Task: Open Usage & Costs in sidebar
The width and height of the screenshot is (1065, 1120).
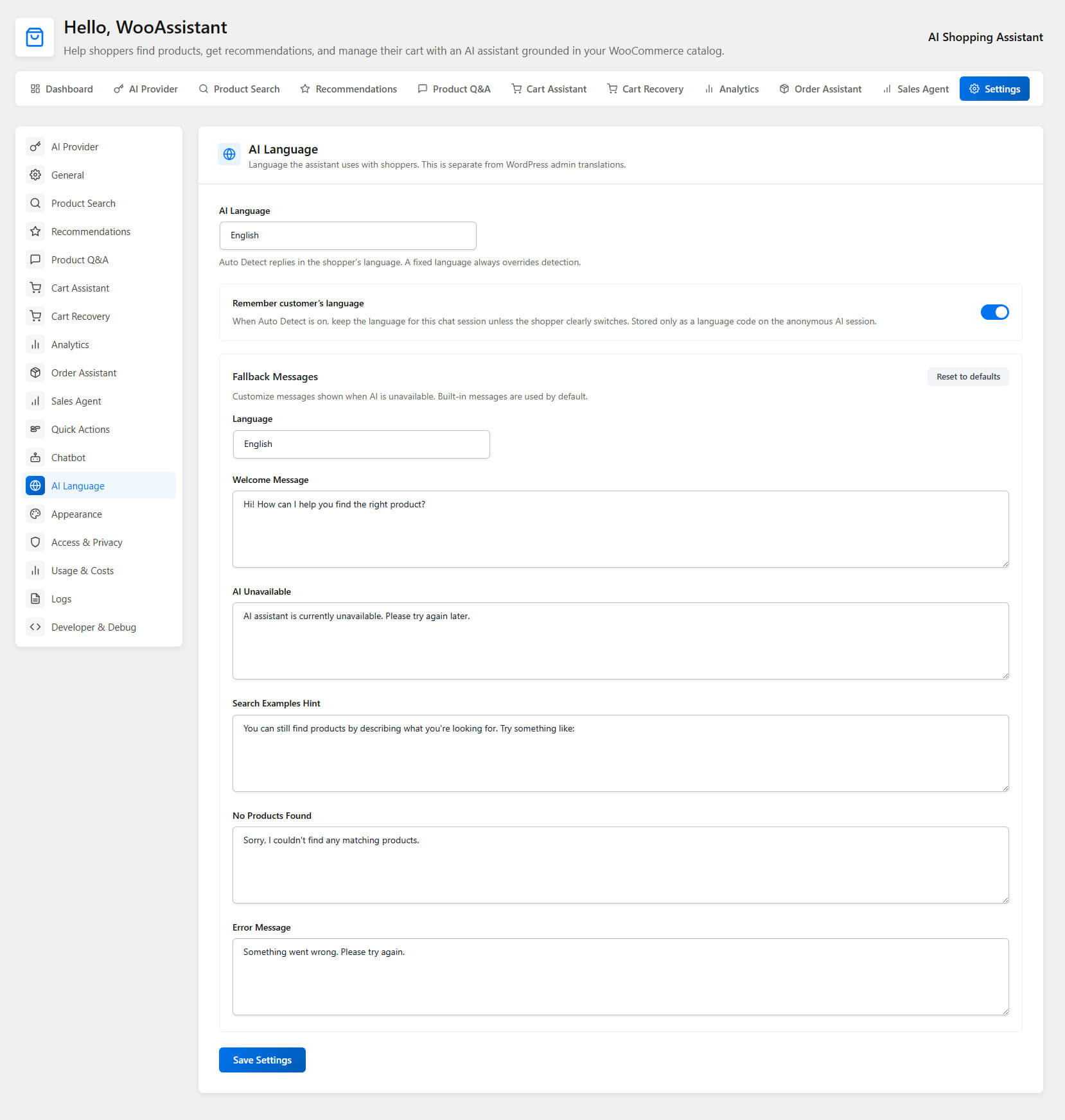Action: pos(99,570)
